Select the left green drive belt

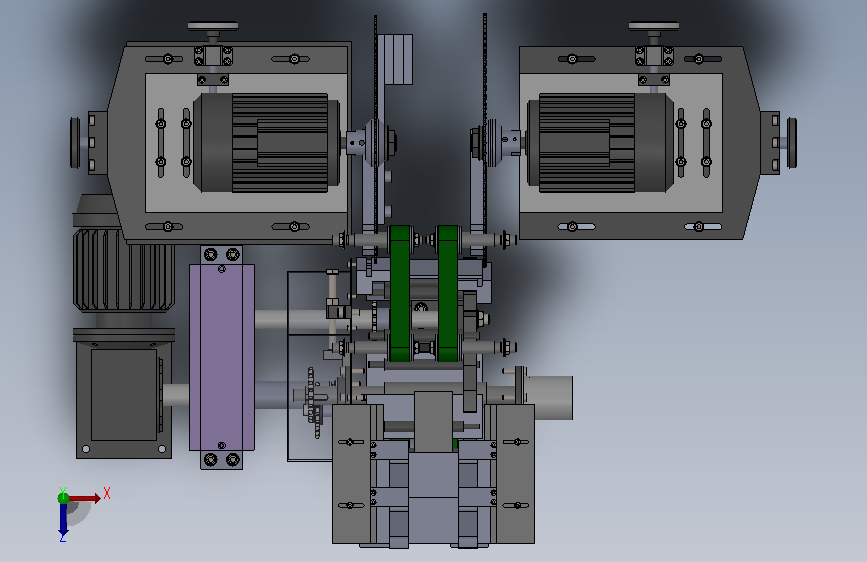point(400,293)
